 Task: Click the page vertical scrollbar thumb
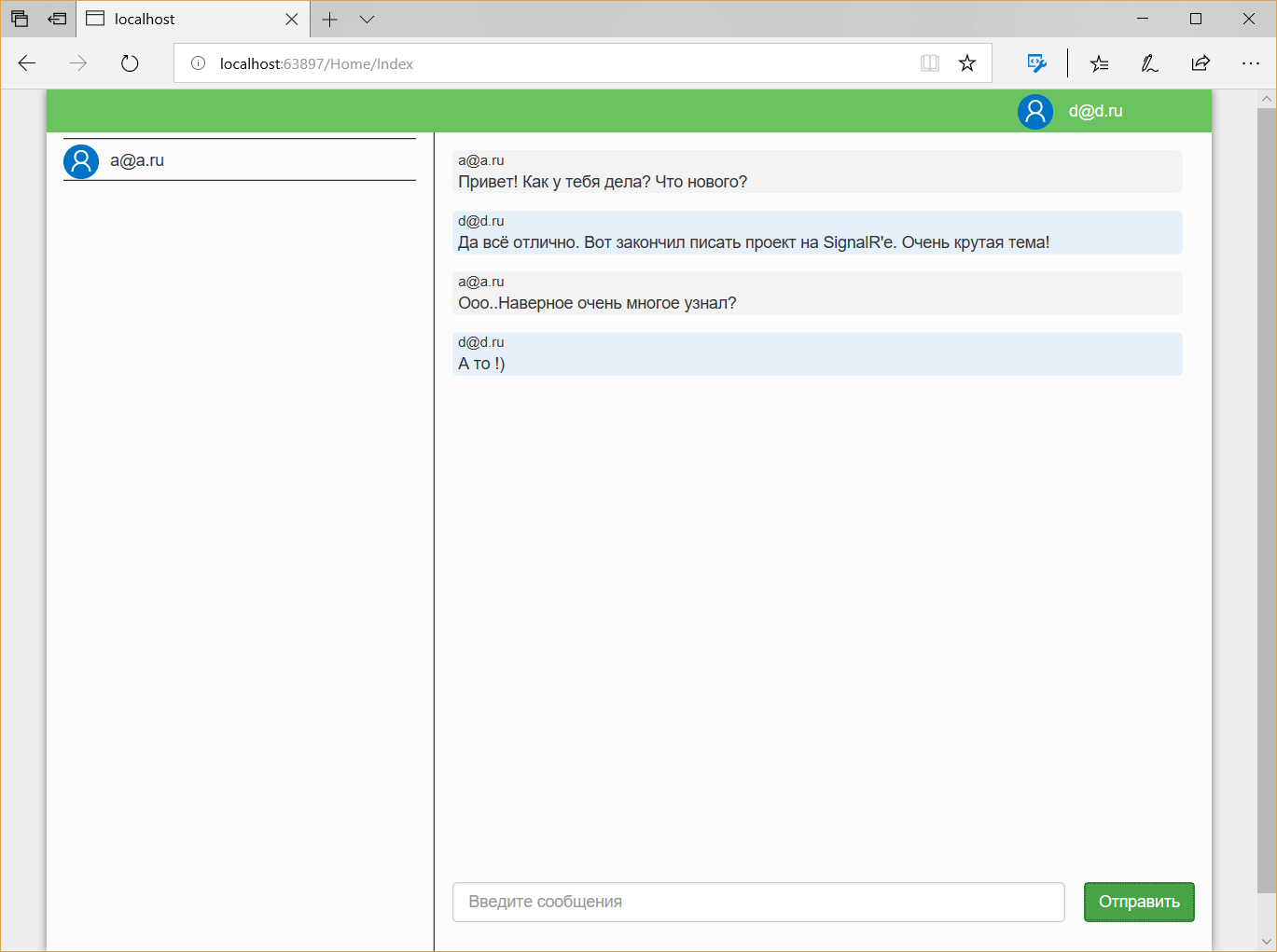tap(1267, 499)
